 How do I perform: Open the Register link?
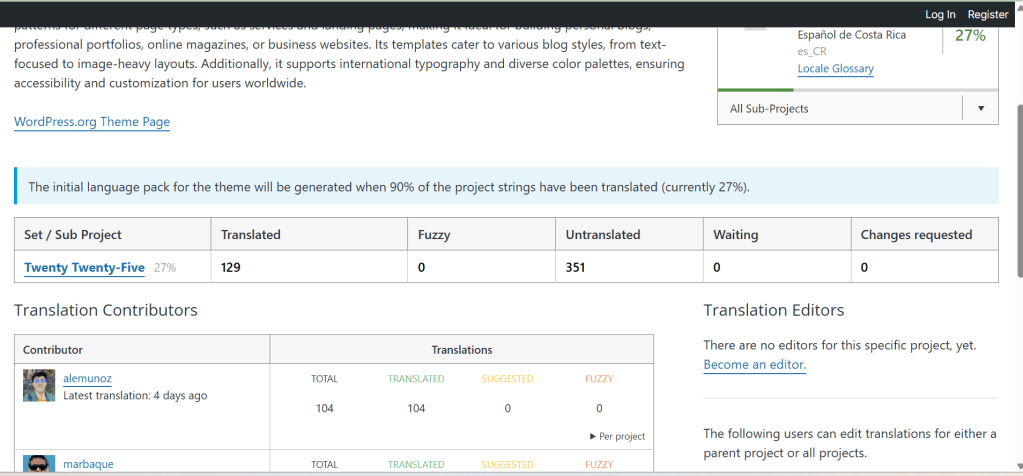coord(988,14)
